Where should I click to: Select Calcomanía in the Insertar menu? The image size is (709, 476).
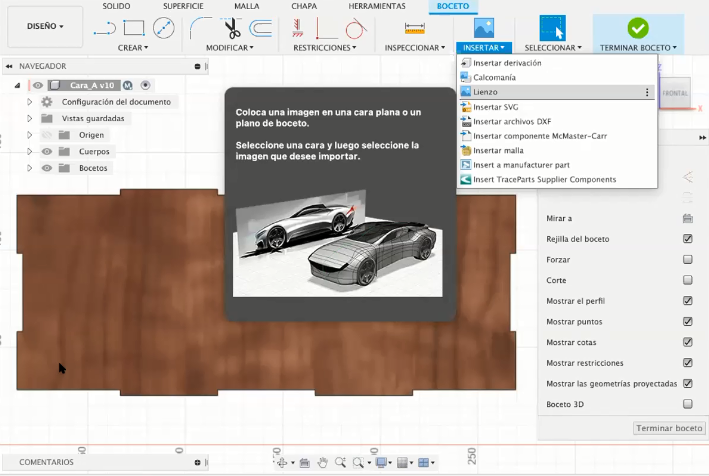(x=494, y=77)
